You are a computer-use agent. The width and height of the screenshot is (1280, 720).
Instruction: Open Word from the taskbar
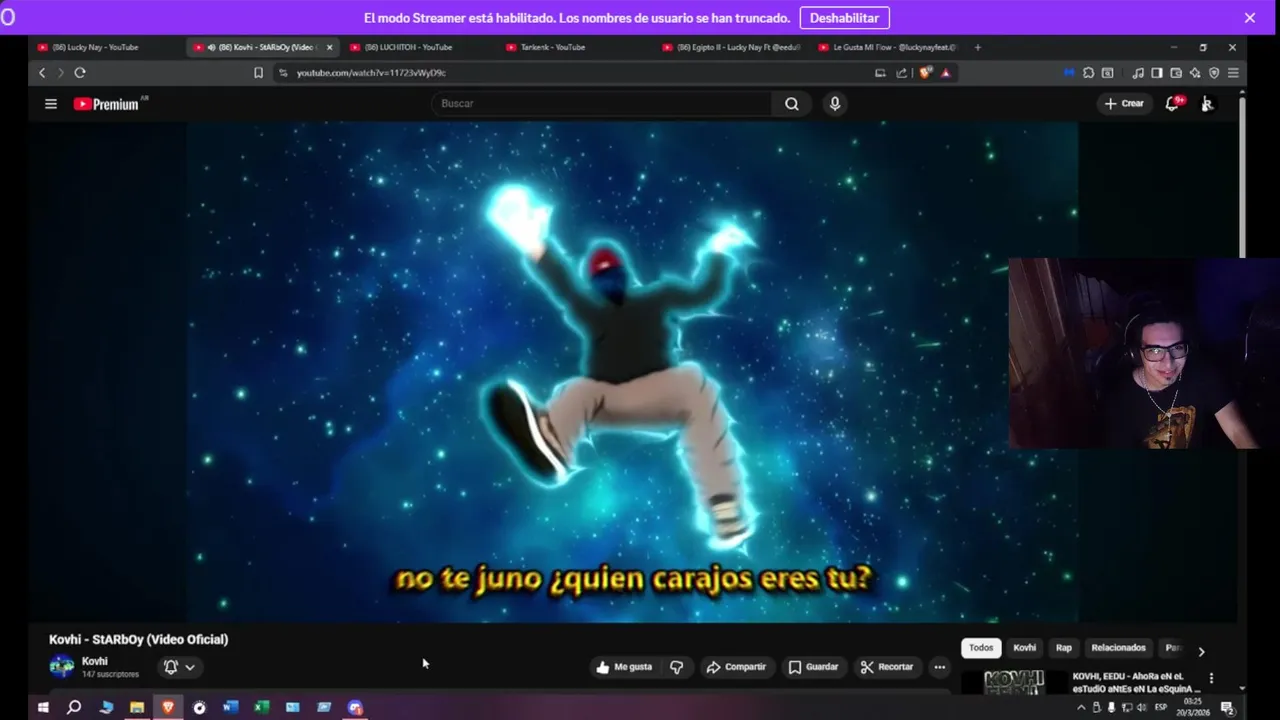230,707
